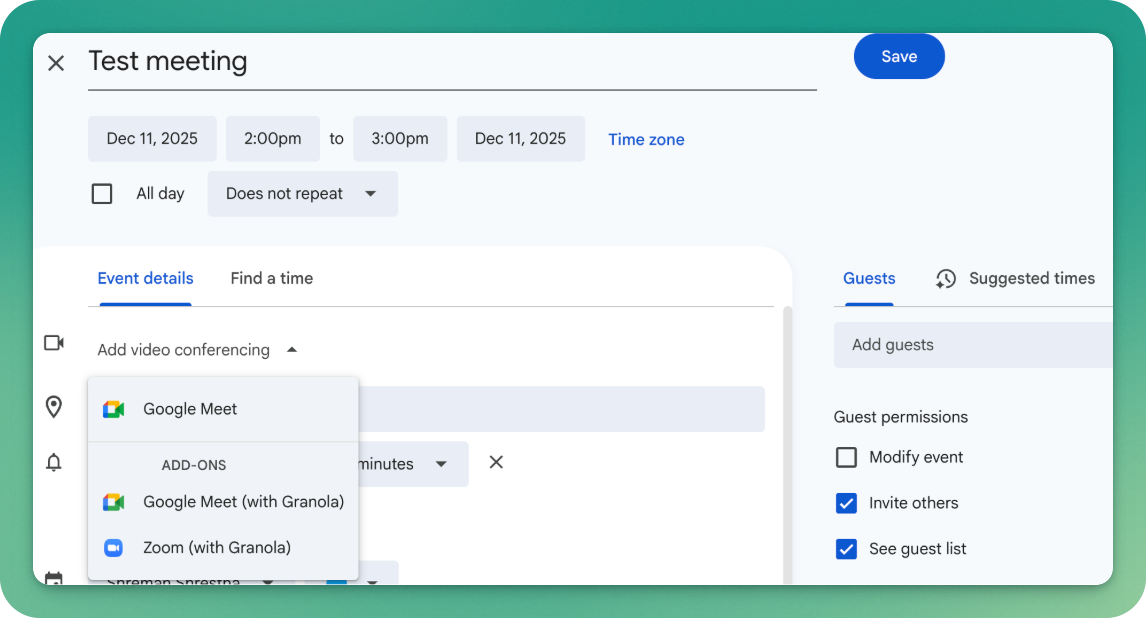Switch to the Find a time tab
Viewport: 1146px width, 618px height.
(x=271, y=279)
